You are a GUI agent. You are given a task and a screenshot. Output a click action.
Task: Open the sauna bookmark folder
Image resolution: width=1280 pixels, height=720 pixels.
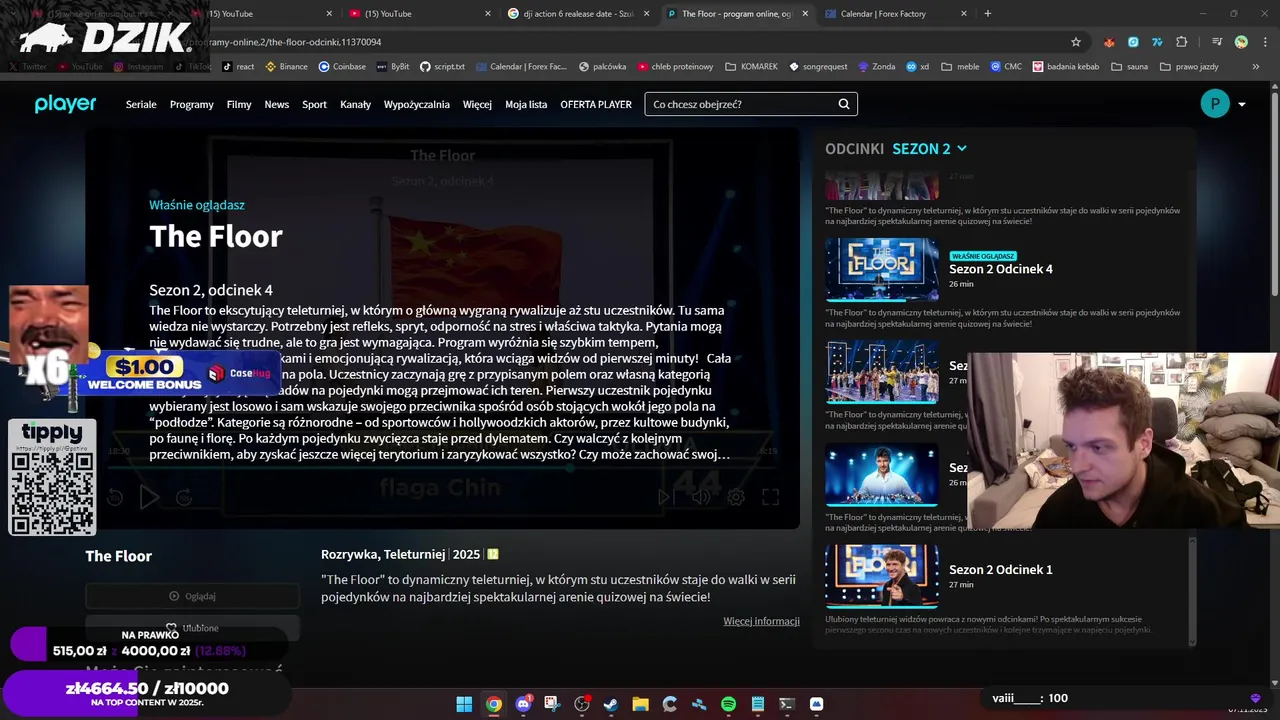(x=1131, y=67)
